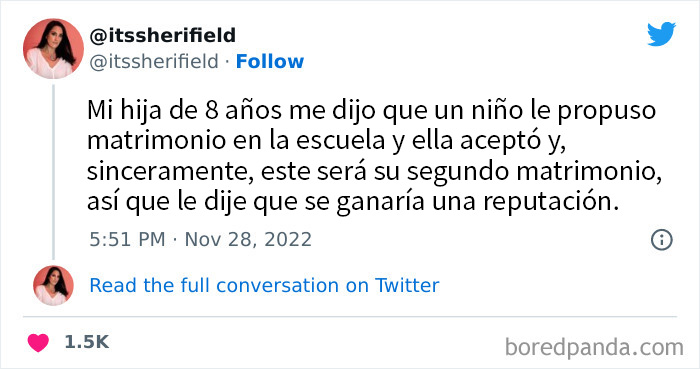This screenshot has height=369, width=700.
Task: Click the blue Twitter bird logo
Action: [x=661, y=34]
